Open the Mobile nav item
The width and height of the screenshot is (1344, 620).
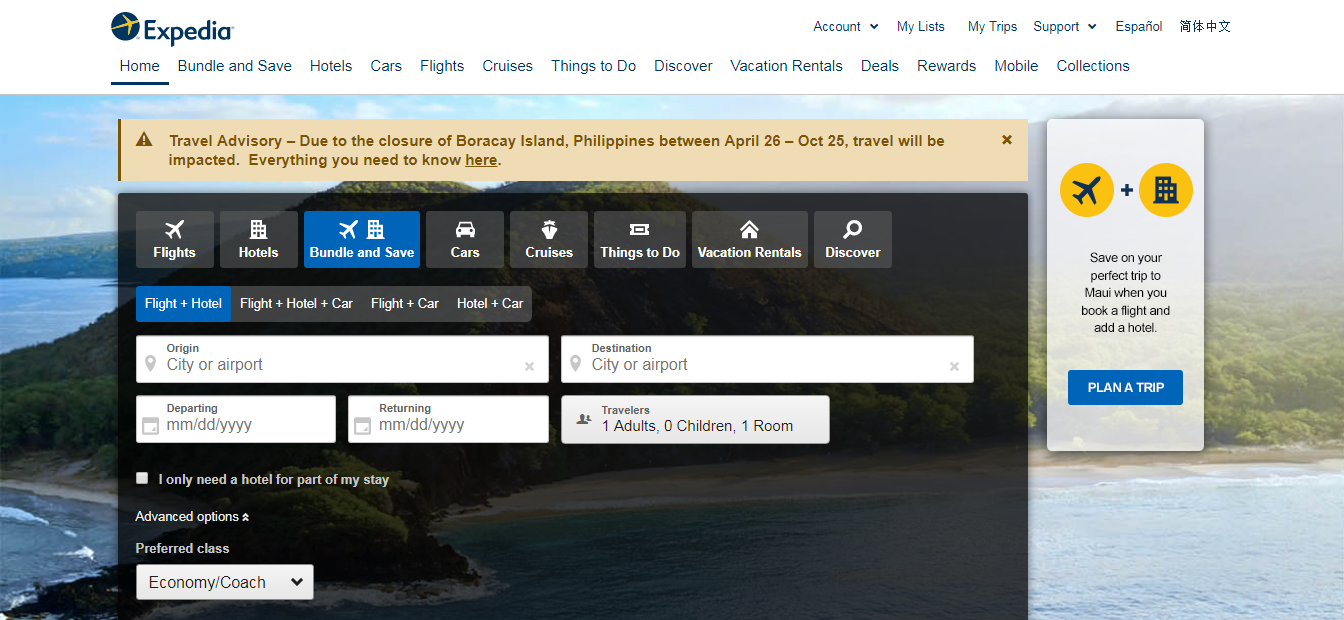1016,66
